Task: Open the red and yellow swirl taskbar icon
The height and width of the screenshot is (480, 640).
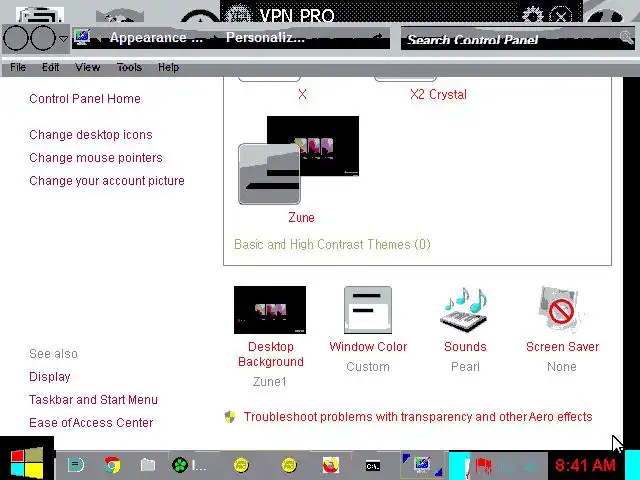Action: [x=331, y=465]
